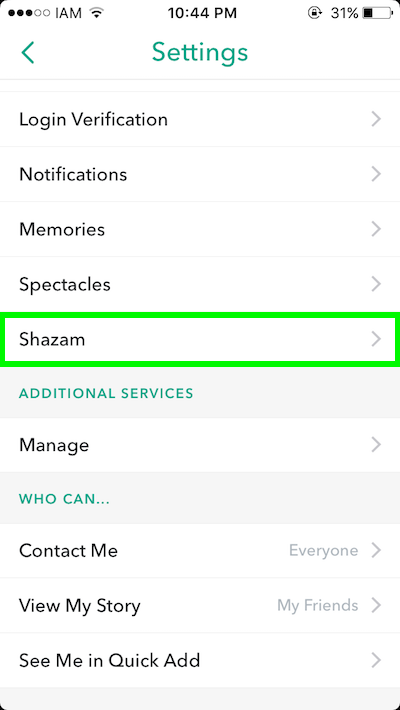The height and width of the screenshot is (710, 400).
Task: Open Memories settings row
Action: 200,229
